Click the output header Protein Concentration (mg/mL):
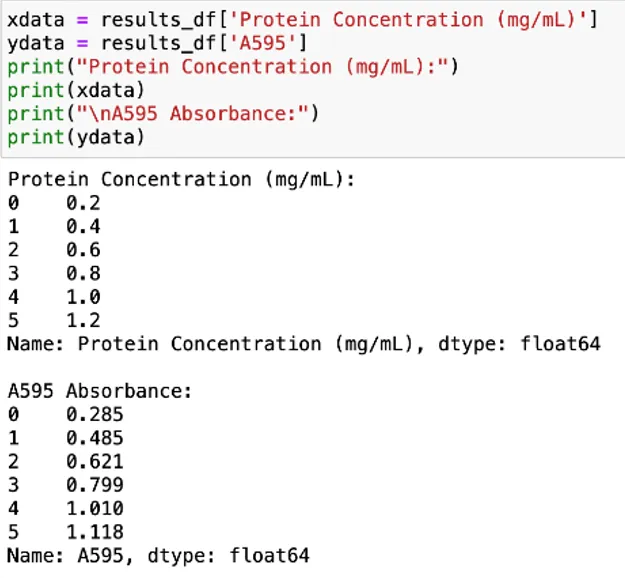 click(x=181, y=180)
